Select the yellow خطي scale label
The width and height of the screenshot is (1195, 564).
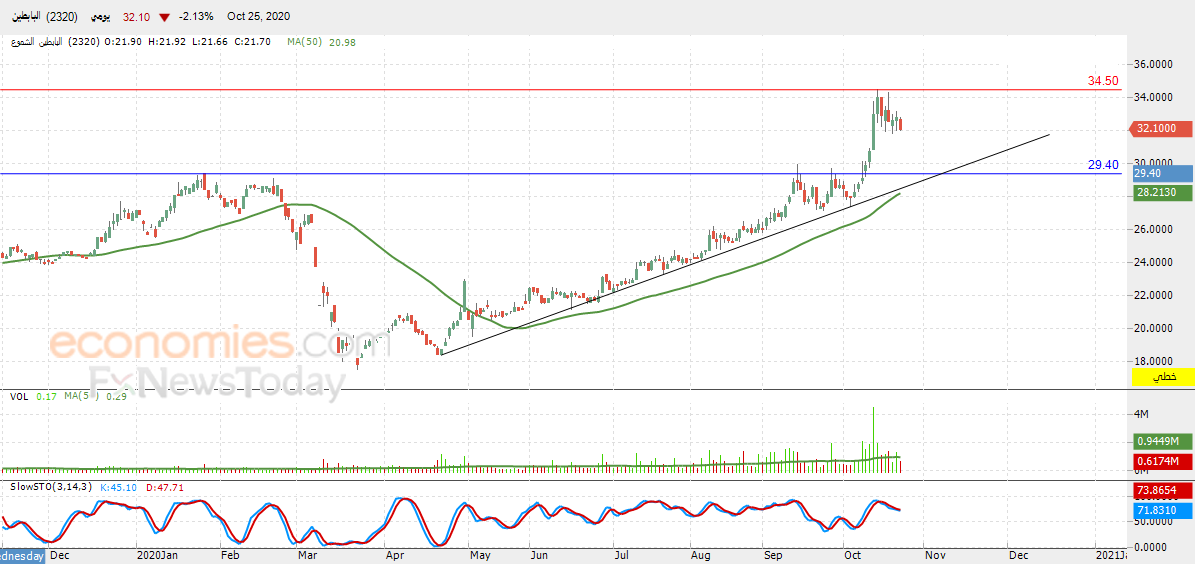click(x=1162, y=377)
